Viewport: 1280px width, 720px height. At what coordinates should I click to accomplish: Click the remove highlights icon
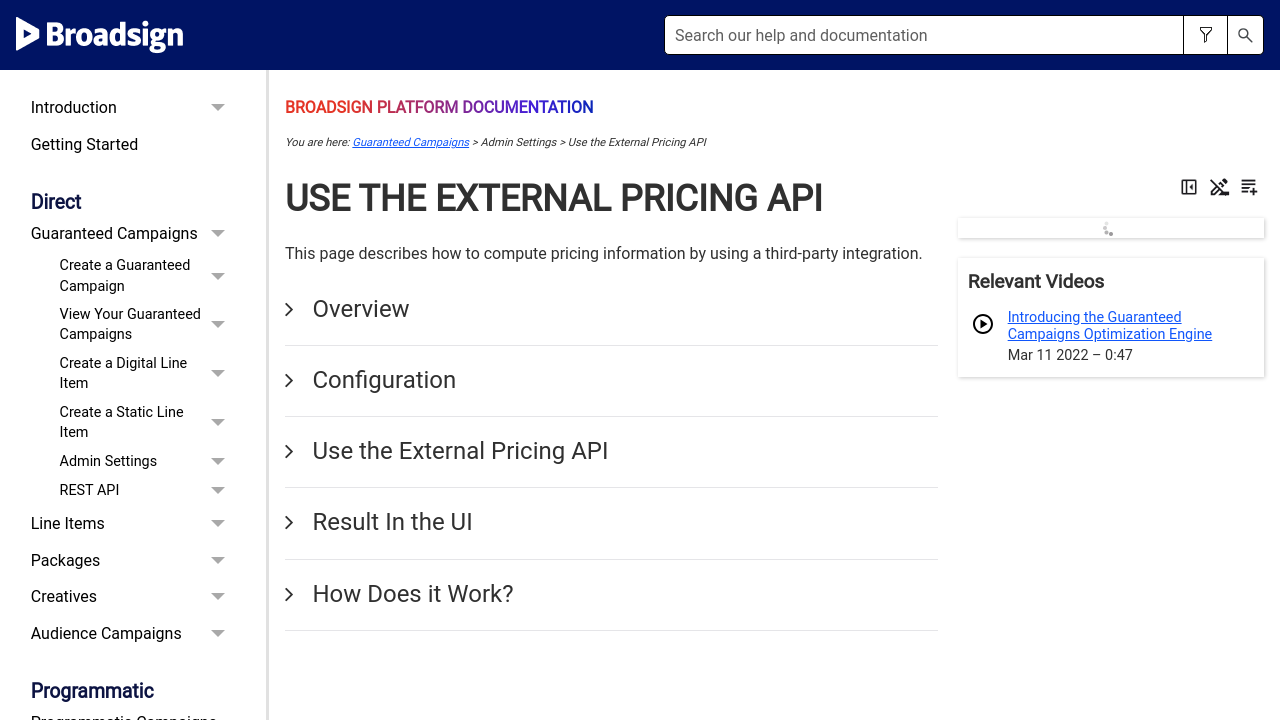1219,187
